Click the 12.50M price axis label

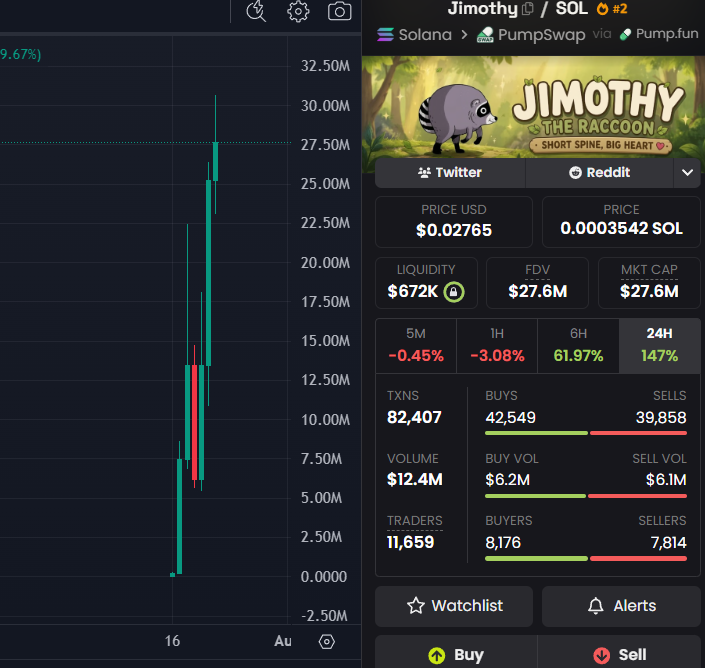click(x=325, y=380)
